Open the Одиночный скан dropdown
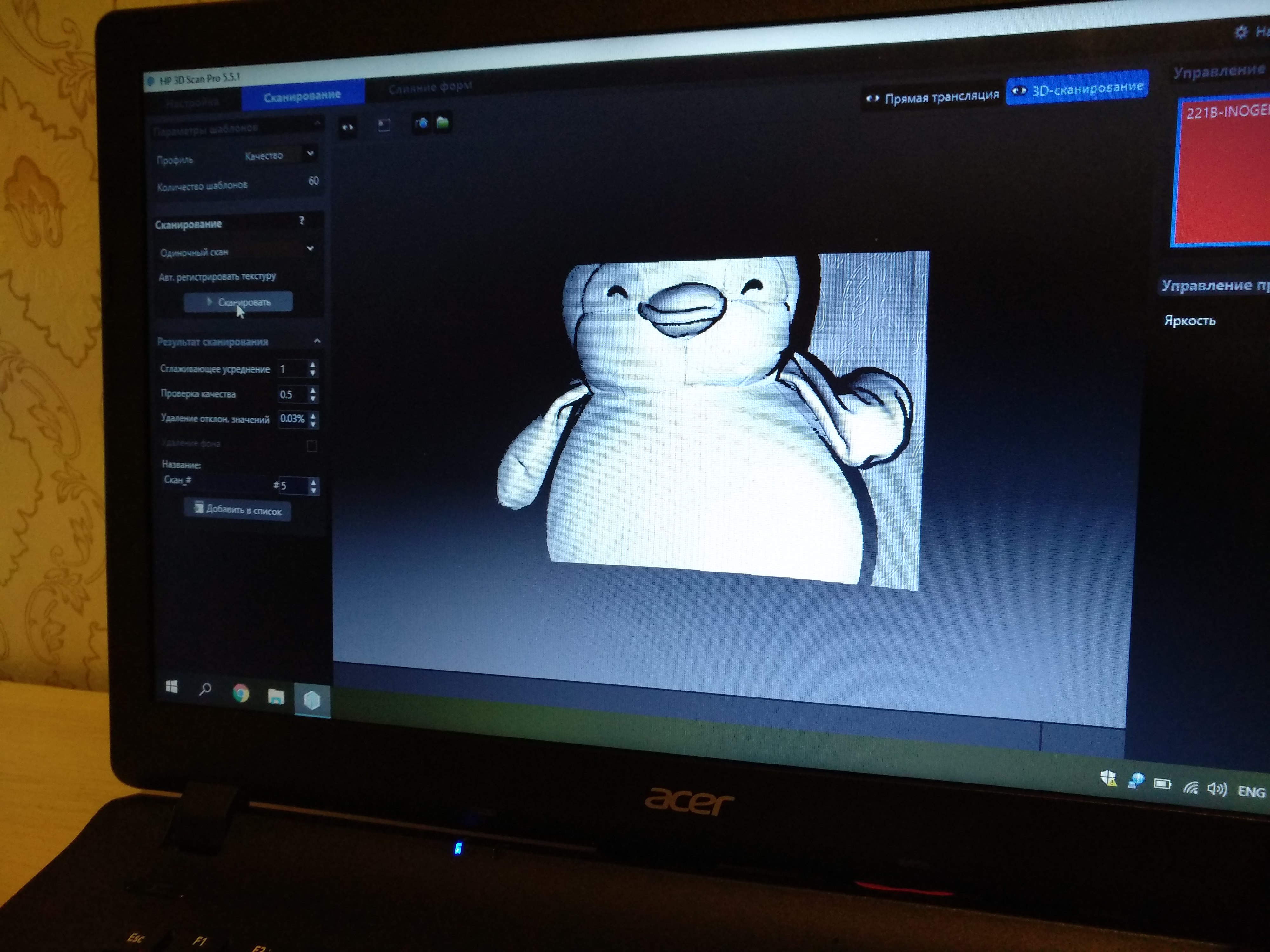 click(310, 249)
